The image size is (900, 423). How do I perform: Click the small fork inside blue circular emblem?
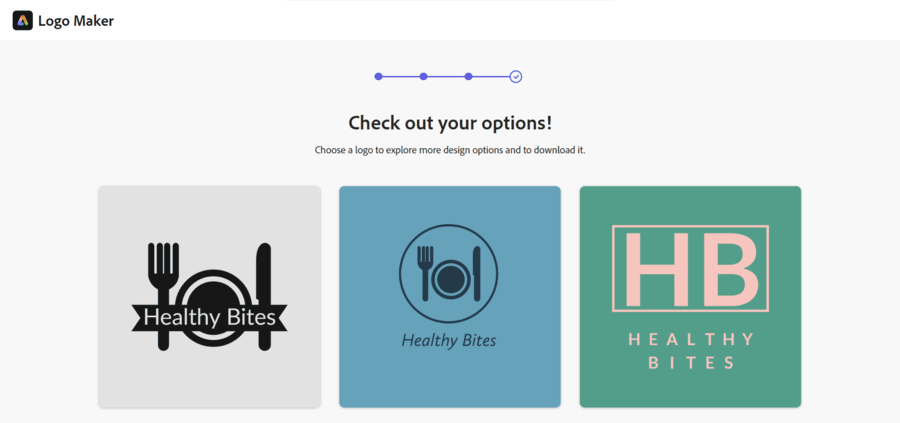click(x=425, y=273)
